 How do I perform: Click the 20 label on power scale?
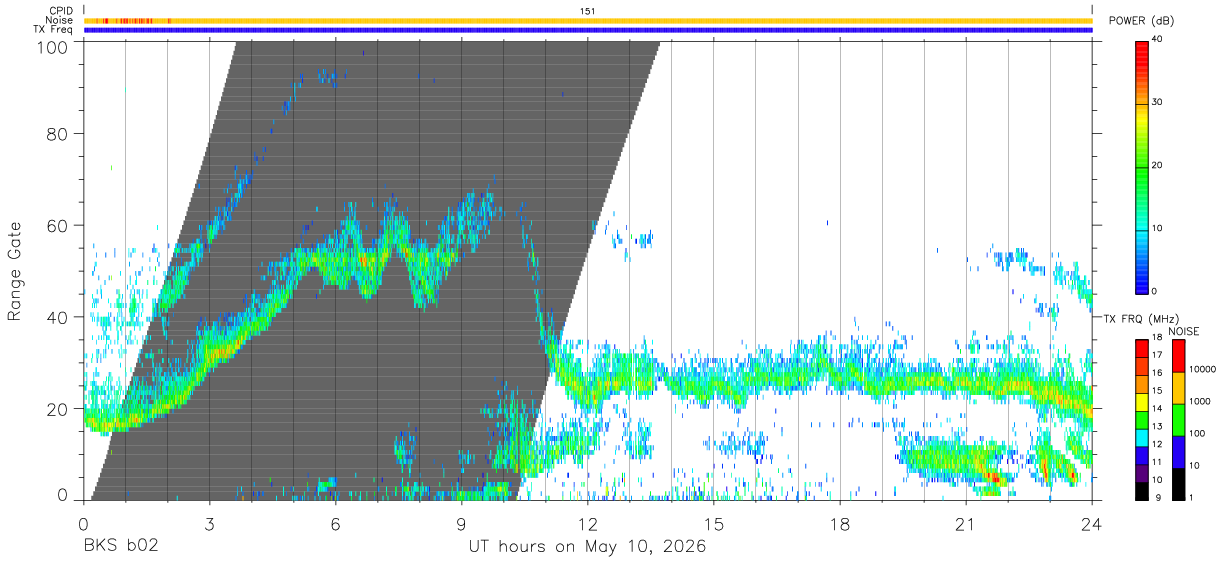pyautogui.click(x=1158, y=166)
